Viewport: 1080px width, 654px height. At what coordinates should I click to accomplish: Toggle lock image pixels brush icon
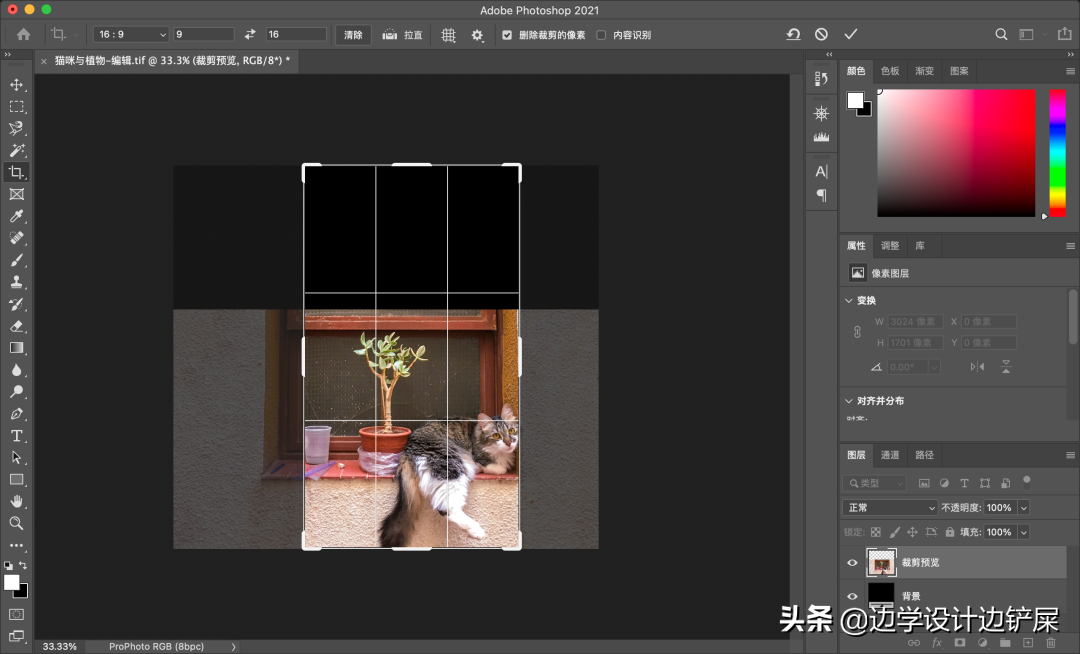[x=895, y=532]
